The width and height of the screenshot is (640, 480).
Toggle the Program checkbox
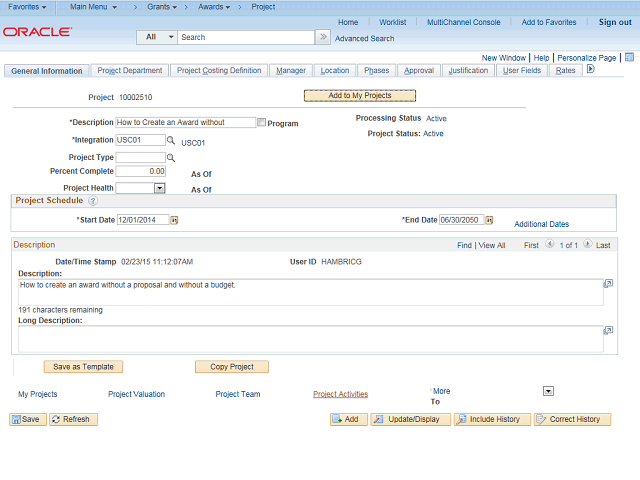coord(262,122)
